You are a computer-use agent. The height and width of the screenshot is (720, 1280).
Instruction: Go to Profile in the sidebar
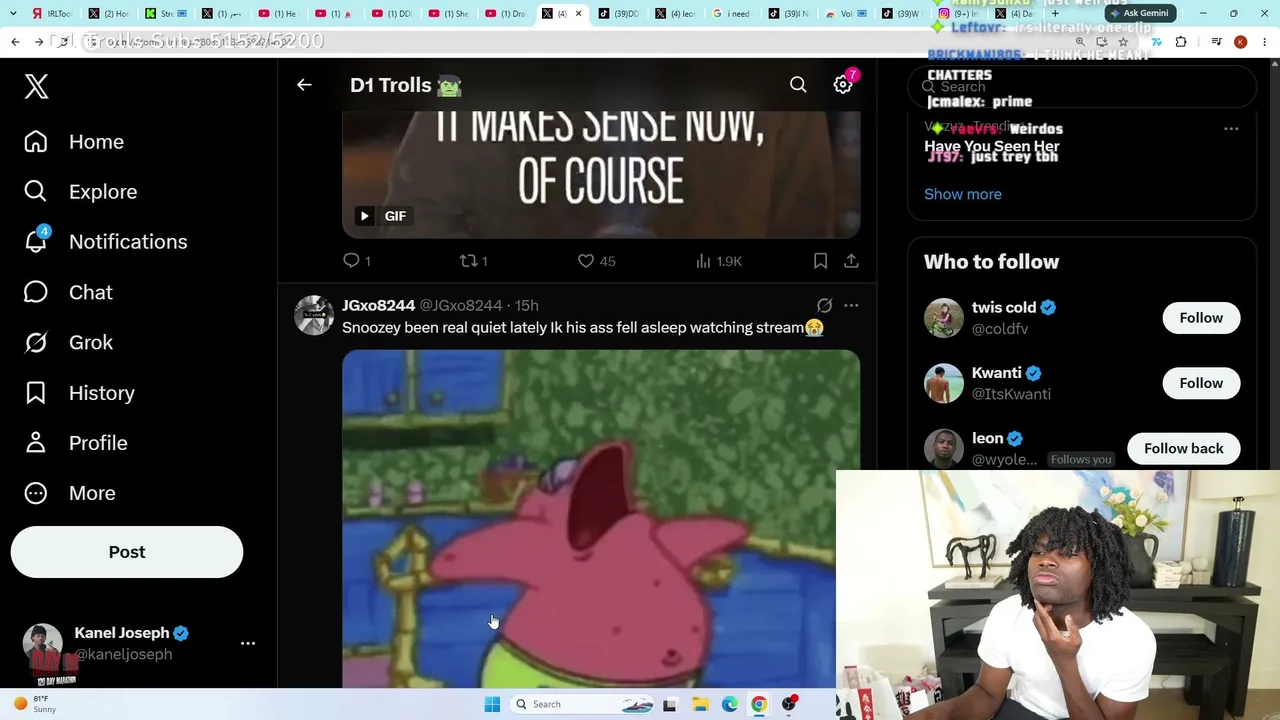(x=75, y=443)
